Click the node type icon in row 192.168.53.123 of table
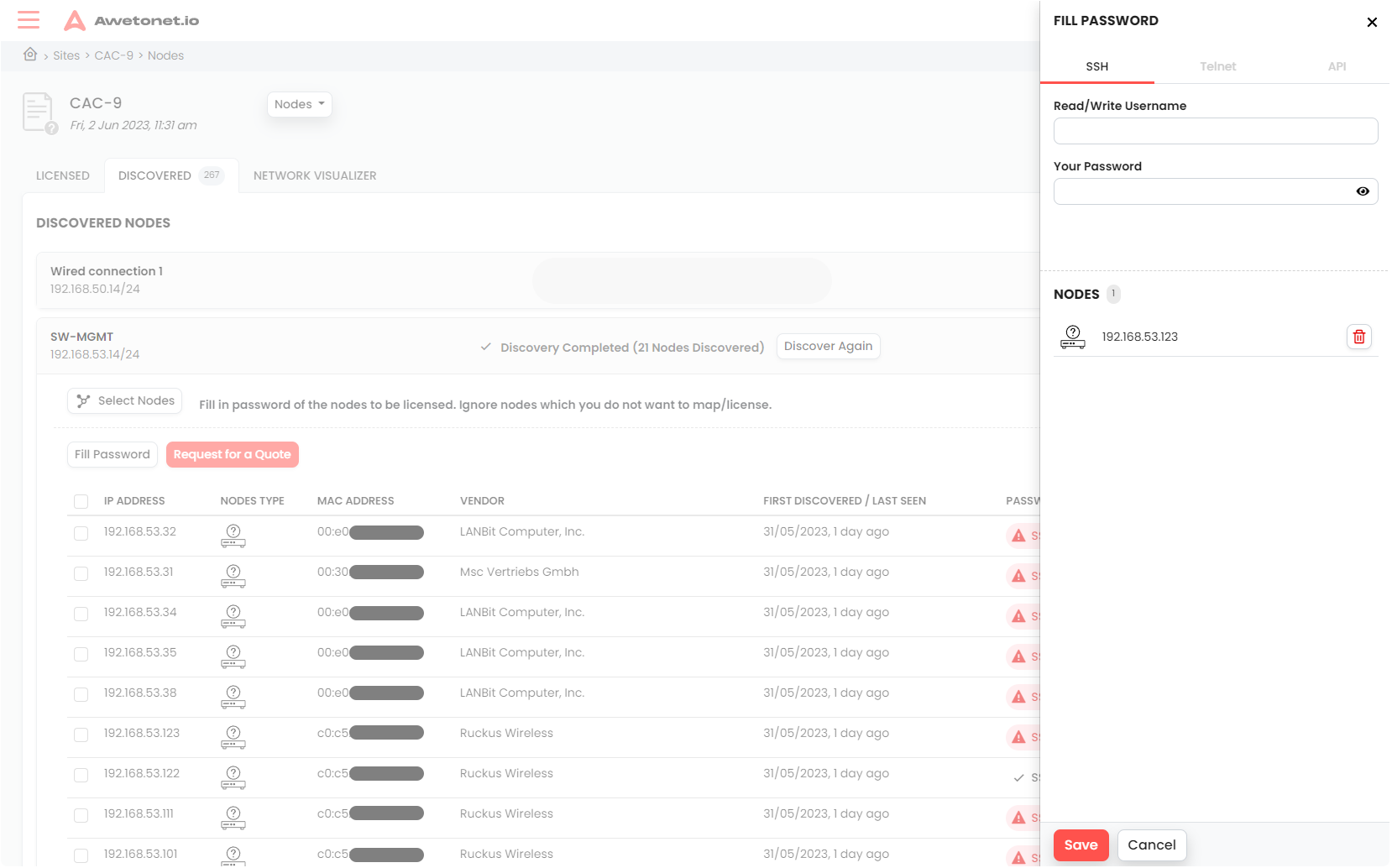This screenshot has width=1392, height=868. 233,737
